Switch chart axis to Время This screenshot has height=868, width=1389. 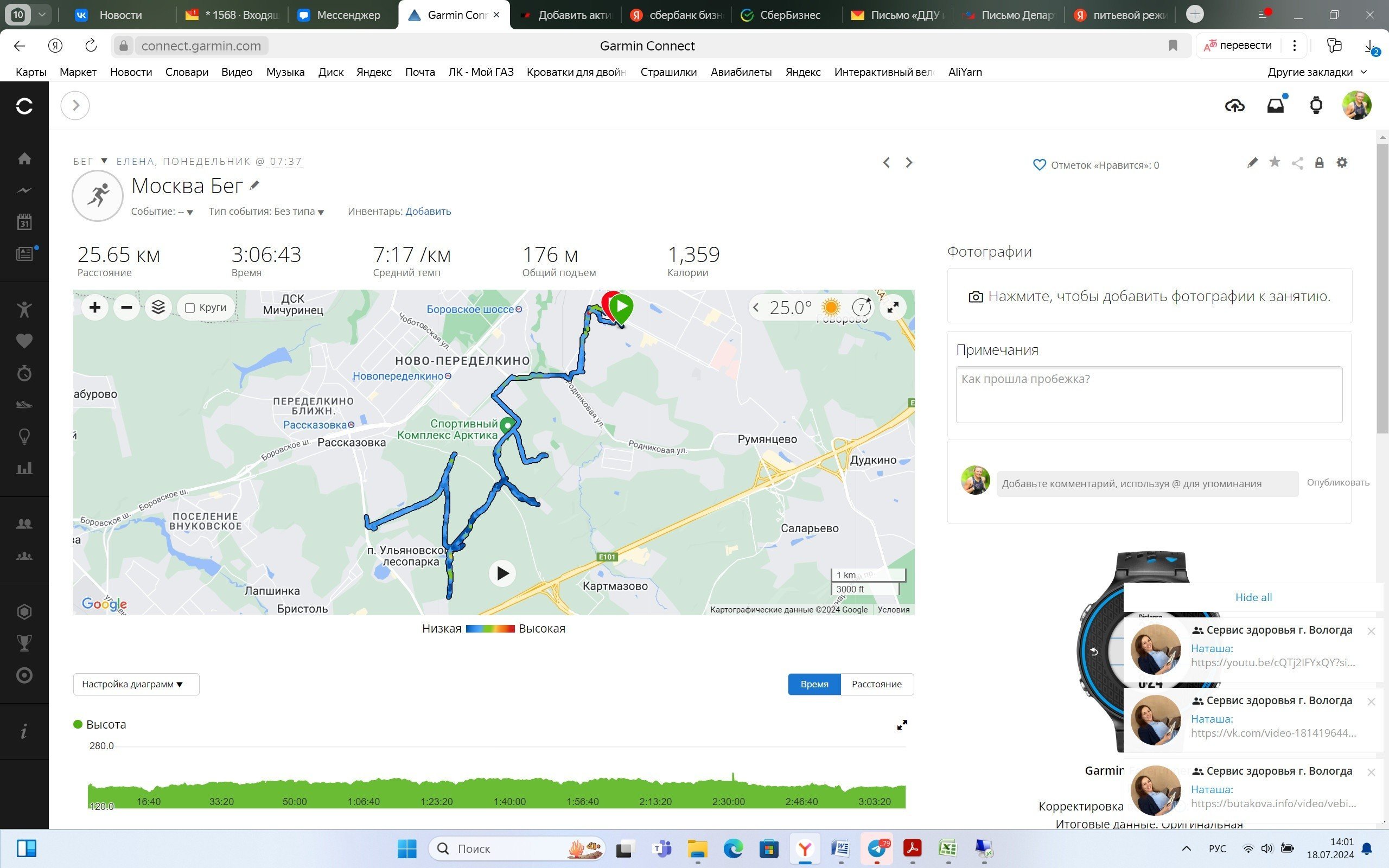coord(814,684)
